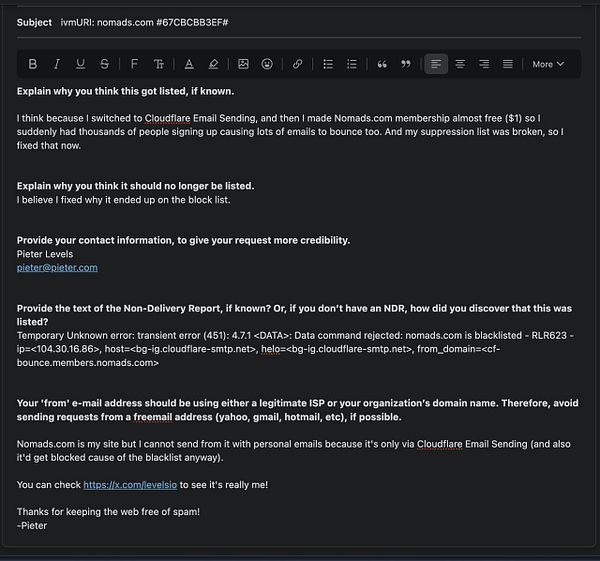Image resolution: width=600 pixels, height=561 pixels.
Task: Open the font size tool
Action: (158, 64)
